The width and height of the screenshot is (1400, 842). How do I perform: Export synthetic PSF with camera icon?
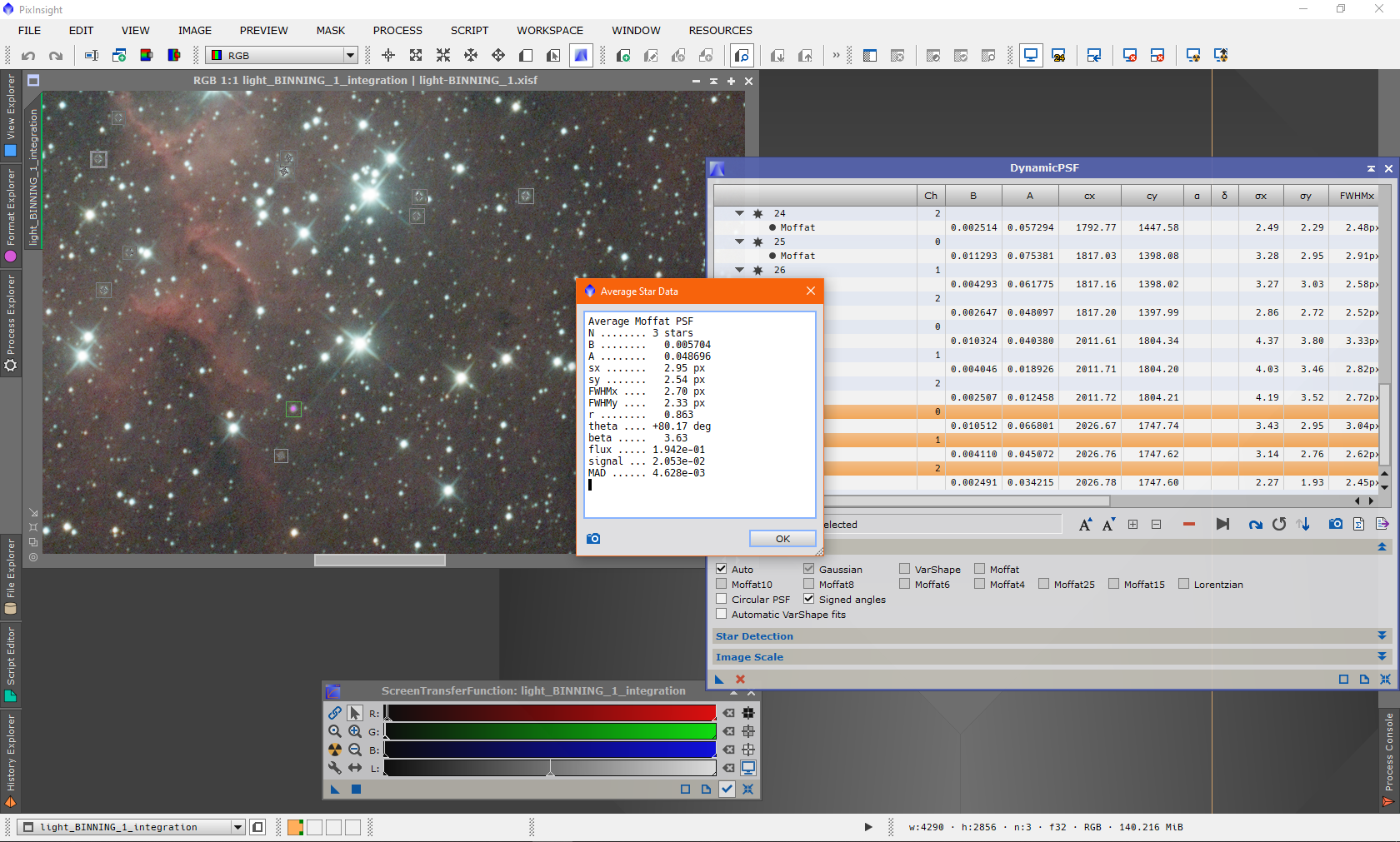(x=1336, y=524)
